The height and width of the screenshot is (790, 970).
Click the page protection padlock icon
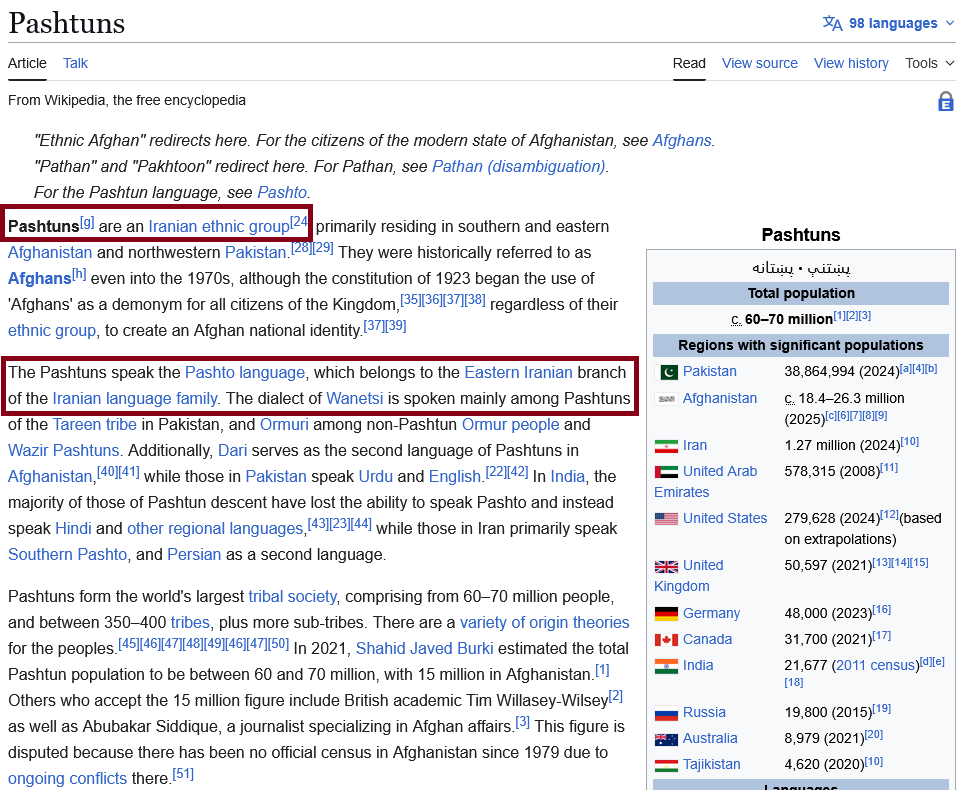click(x=946, y=101)
